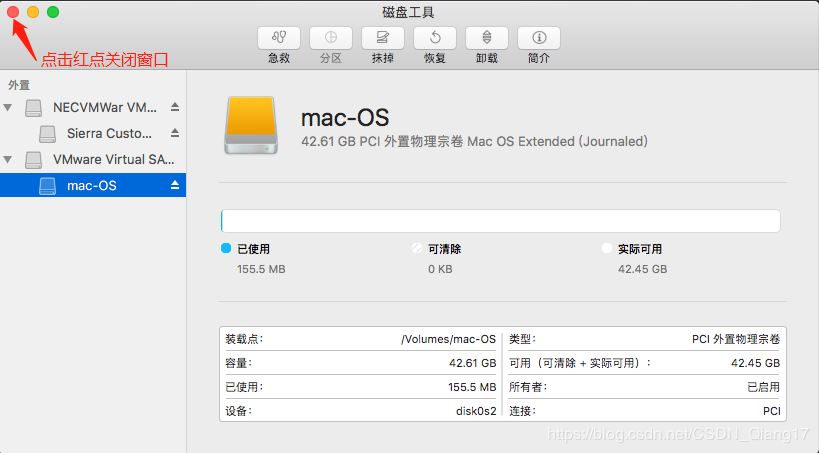The width and height of the screenshot is (819, 453).
Task: Click the large yellow mac-OS drive icon
Action: coord(251,125)
